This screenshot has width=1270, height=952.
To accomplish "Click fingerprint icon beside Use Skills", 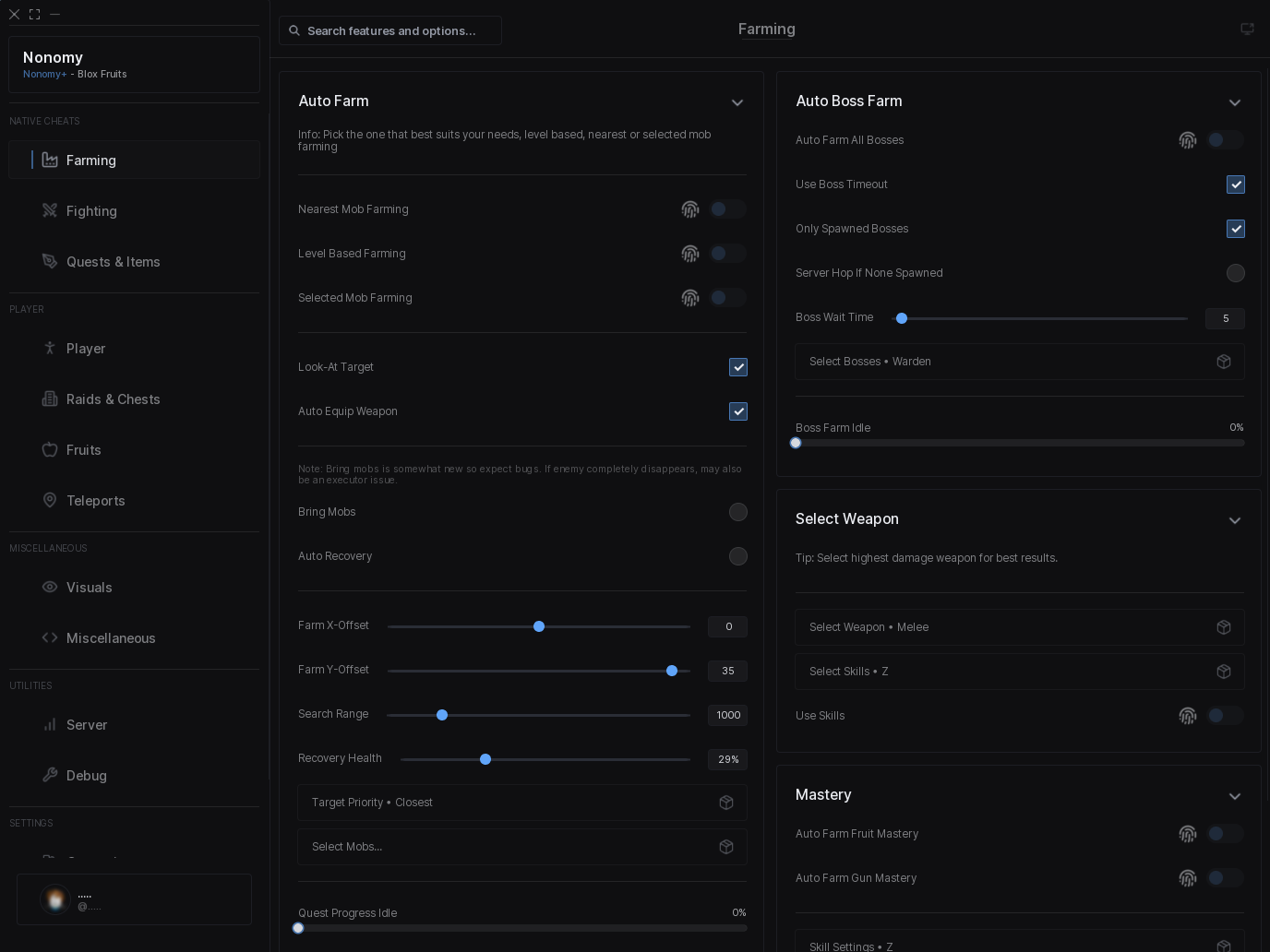I will tap(1188, 716).
